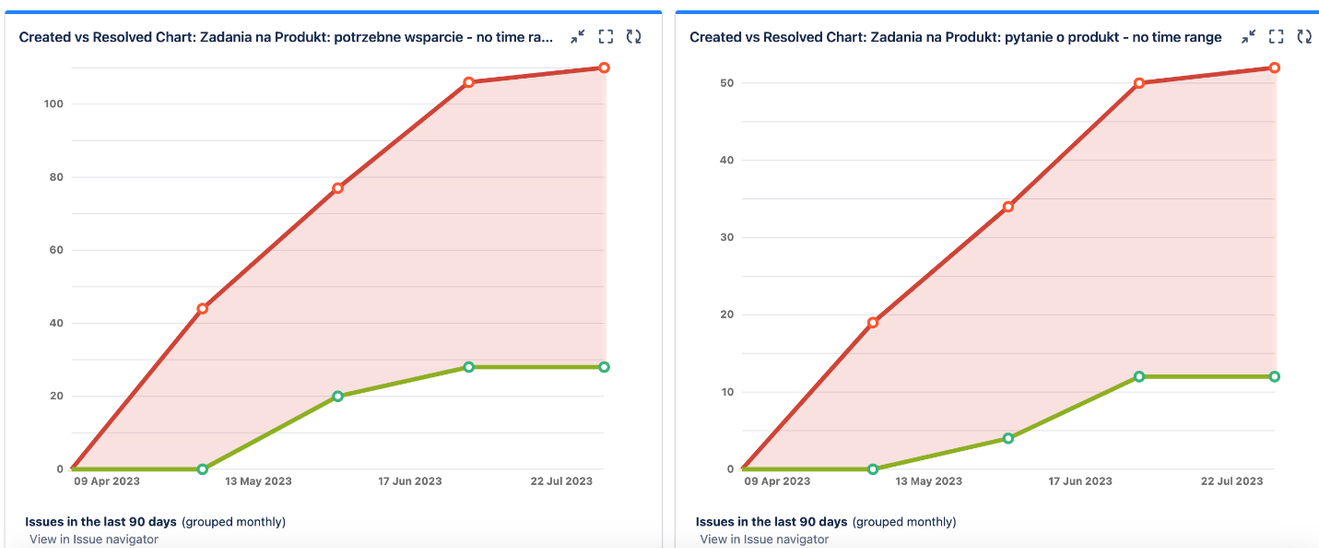Minimize the 'pytanie o produkt' chart gadget

[1248, 37]
